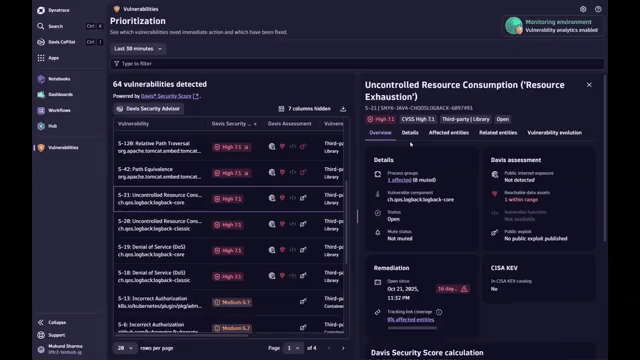640x360 pixels.
Task: Open Search from the sidebar
Action: click(x=56, y=26)
